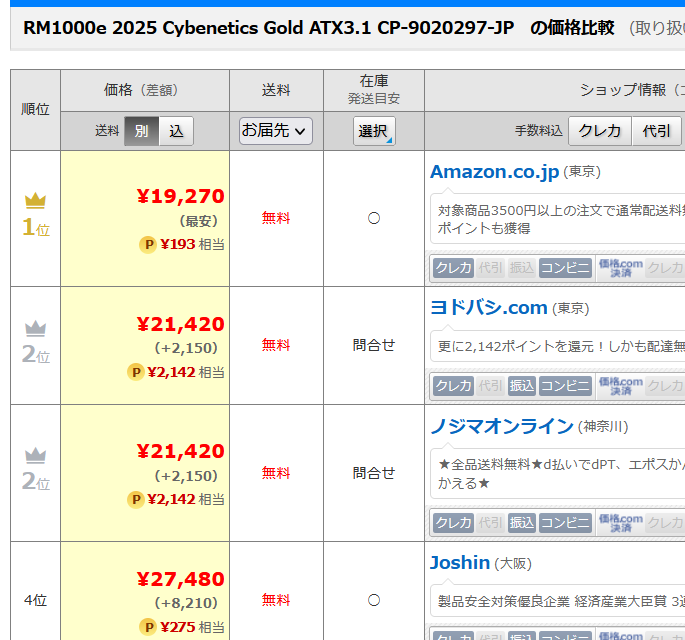Click 無料 shipping in Amazon row
The height and width of the screenshot is (640, 685).
276,218
